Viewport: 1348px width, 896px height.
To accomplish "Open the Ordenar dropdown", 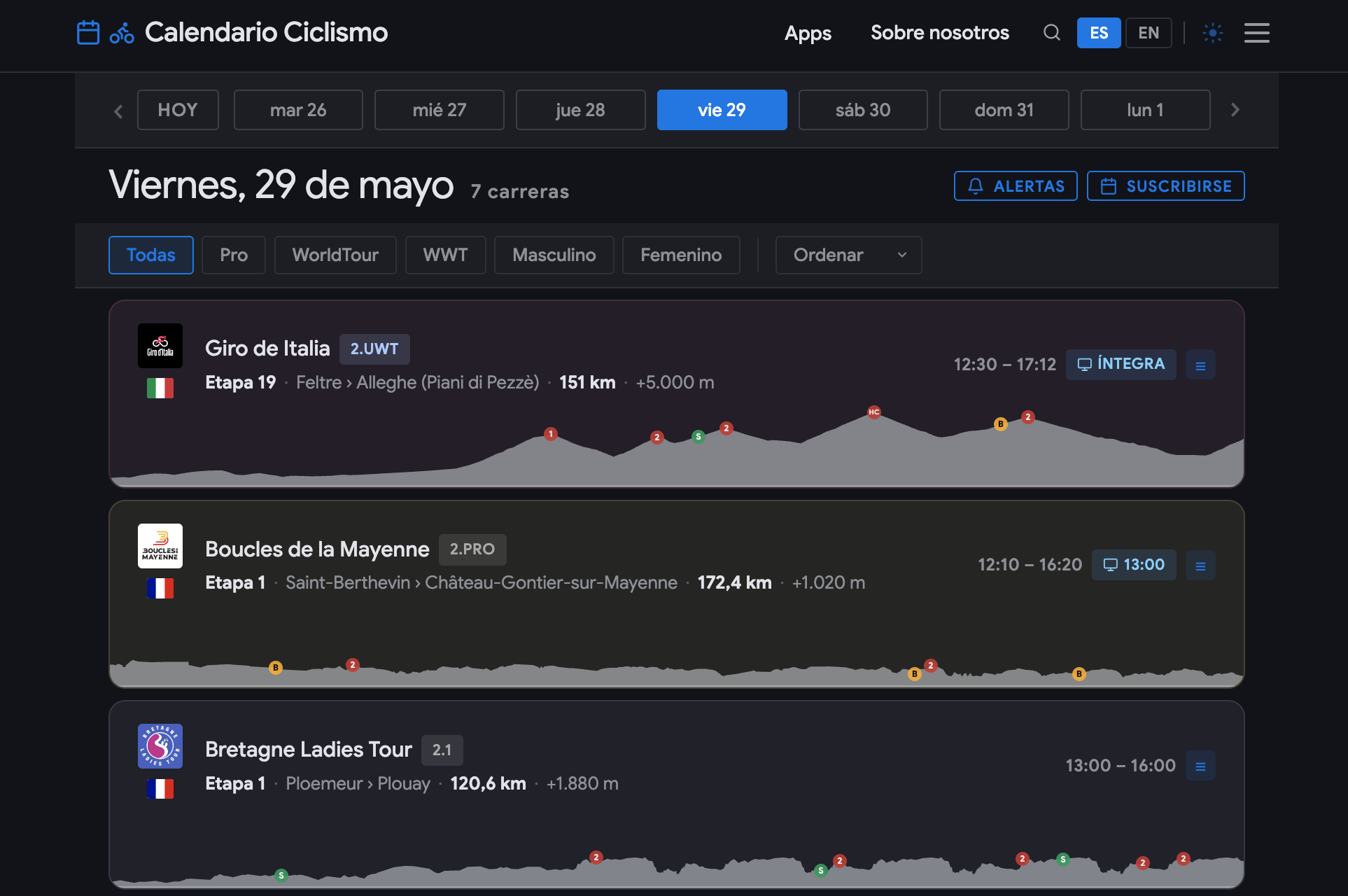I will (x=848, y=255).
